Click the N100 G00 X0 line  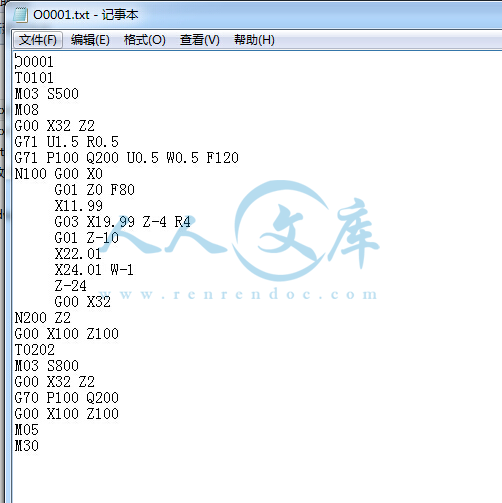point(59,174)
